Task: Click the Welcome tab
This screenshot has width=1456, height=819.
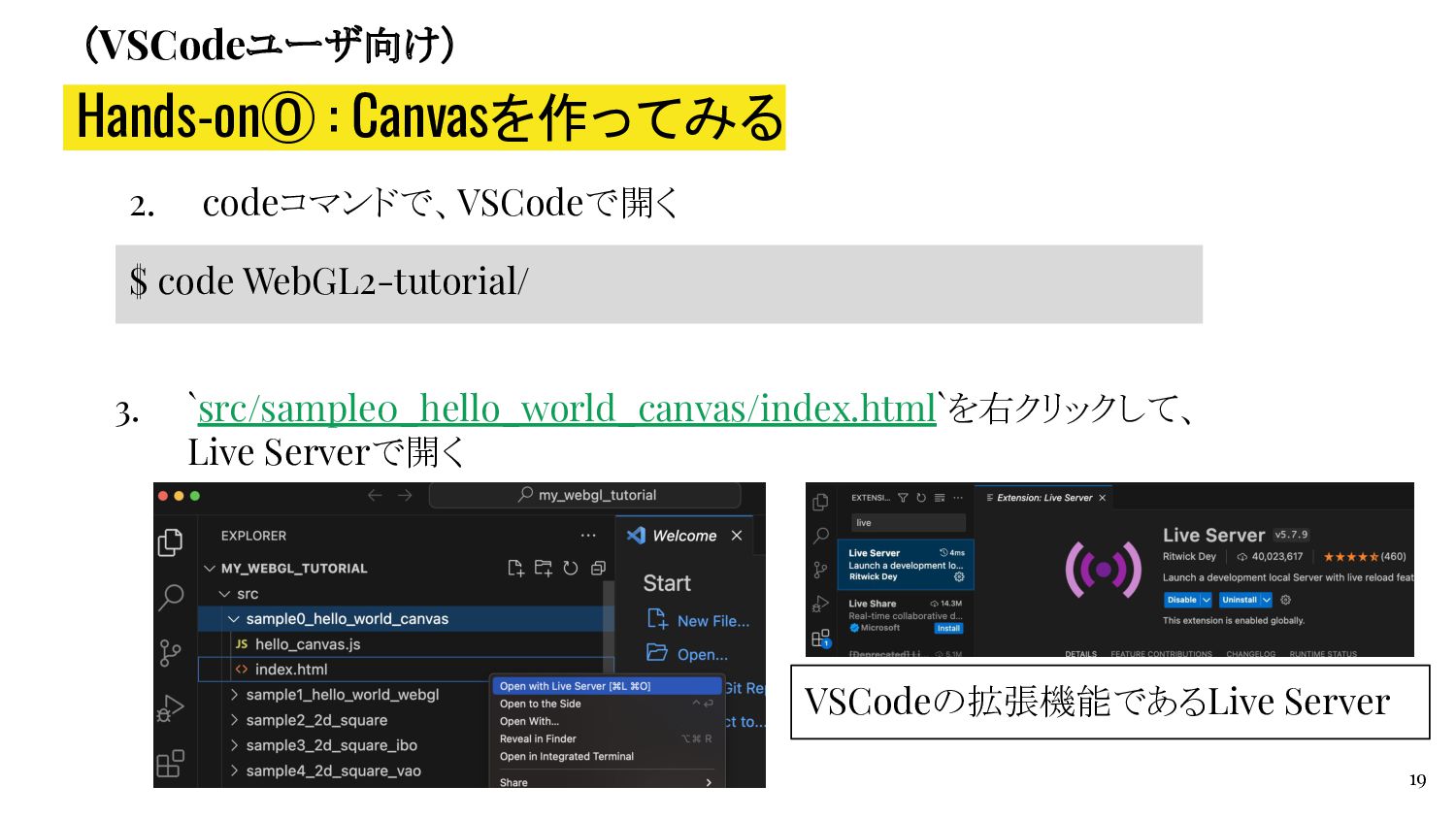Action: (x=684, y=536)
